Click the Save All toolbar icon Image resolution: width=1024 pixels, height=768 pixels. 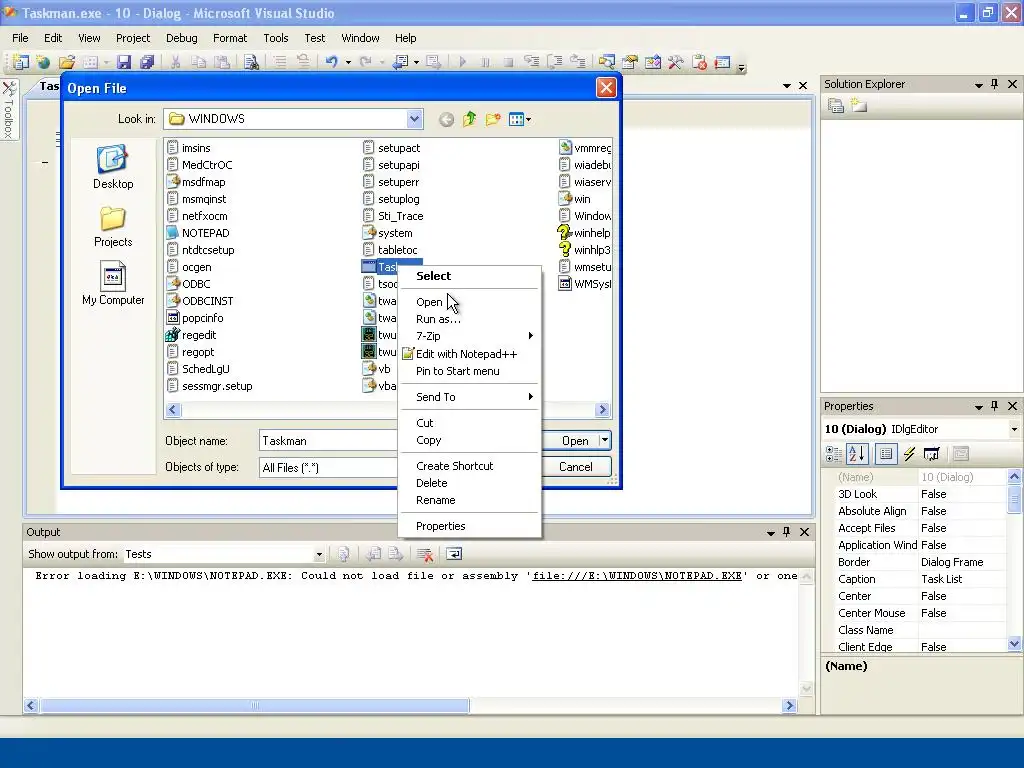pos(147,62)
